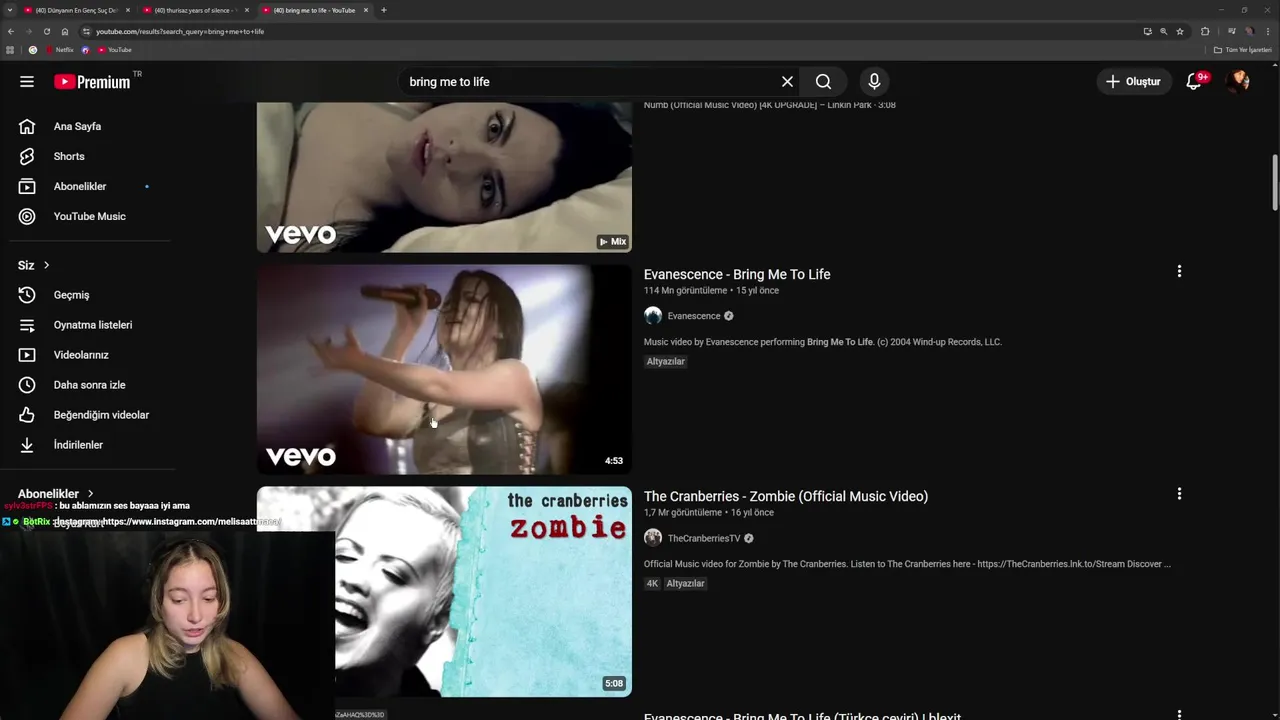Open media controls icon in Chrome toolbar
This screenshot has height=720, width=1280.
coord(1231,31)
